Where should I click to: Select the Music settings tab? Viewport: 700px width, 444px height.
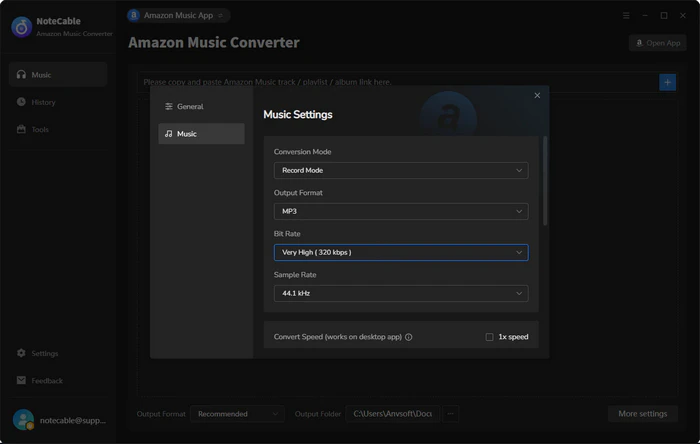(x=201, y=133)
